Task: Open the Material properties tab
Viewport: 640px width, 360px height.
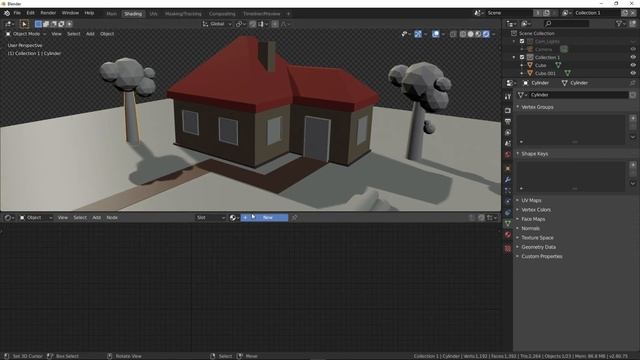Action: 508,235
